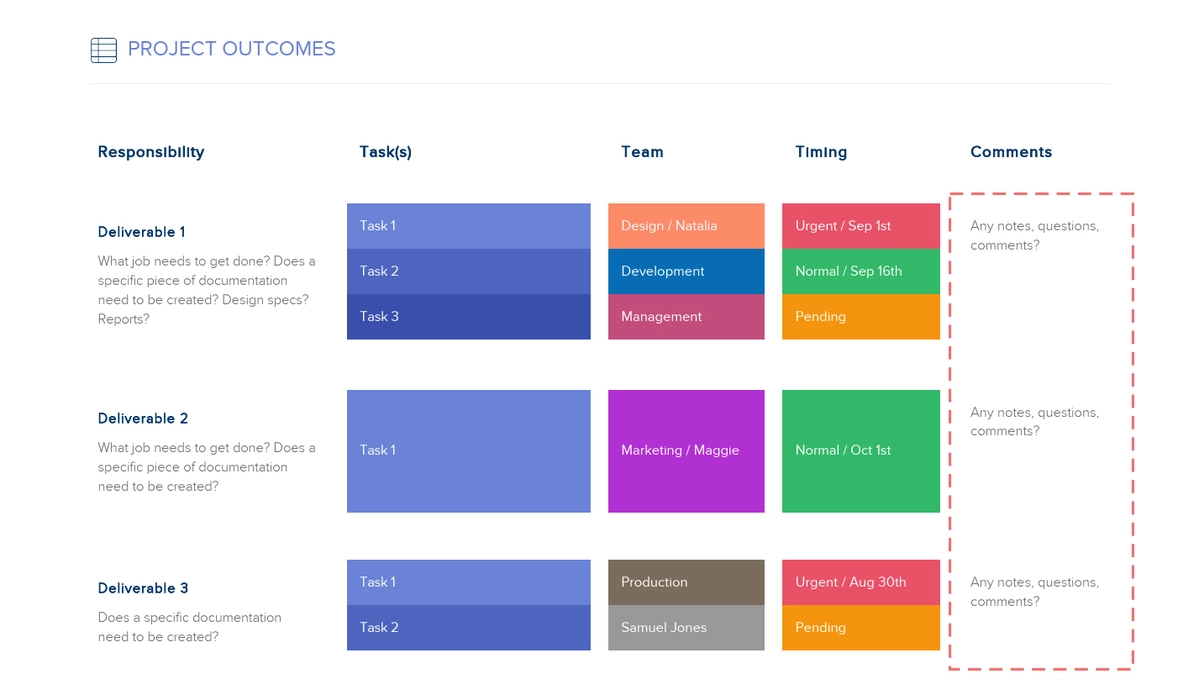Select Task 2 cell in Deliverable 3 row
This screenshot has height=695, width=1199.
click(468, 628)
